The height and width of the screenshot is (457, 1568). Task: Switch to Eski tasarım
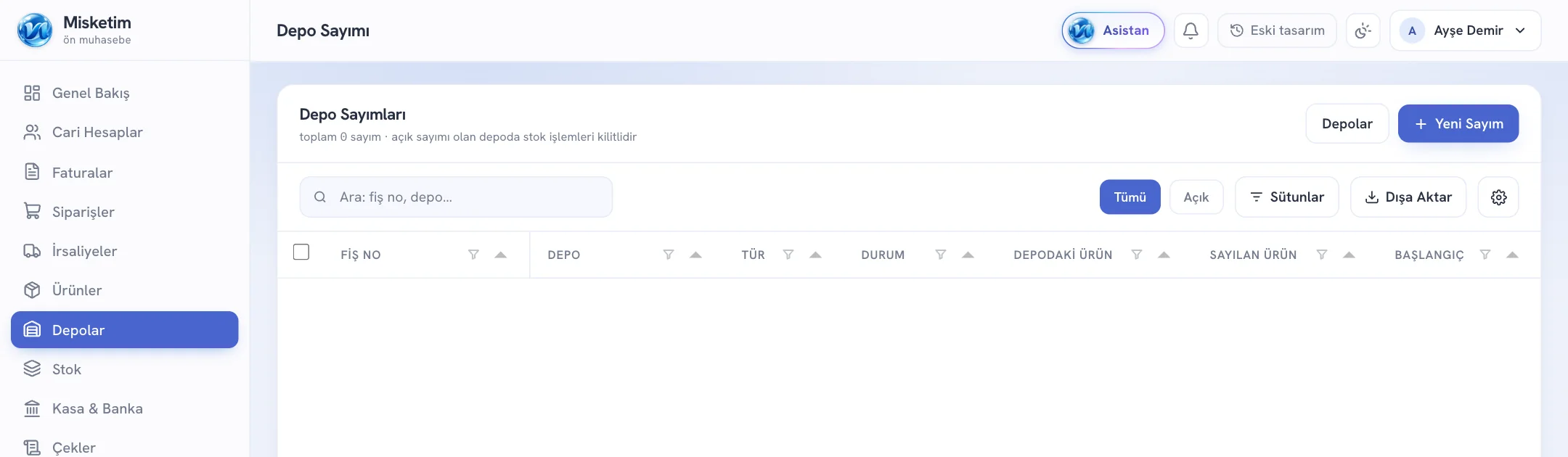[1277, 30]
